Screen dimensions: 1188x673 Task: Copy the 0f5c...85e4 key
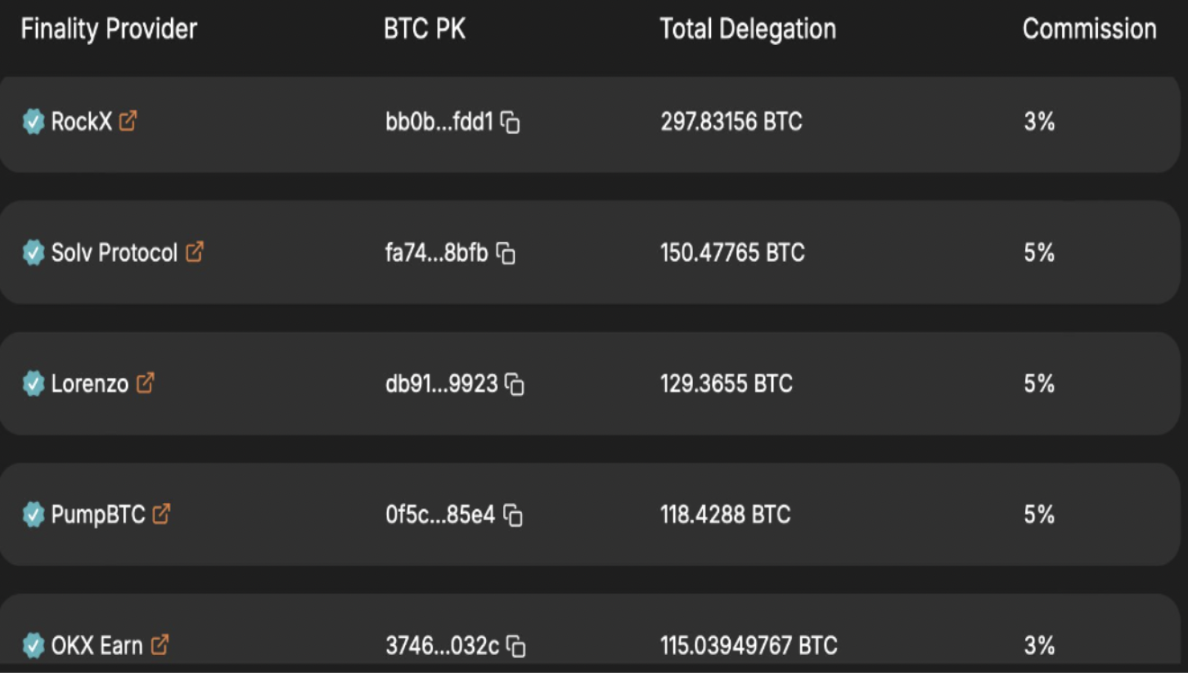[x=514, y=515]
